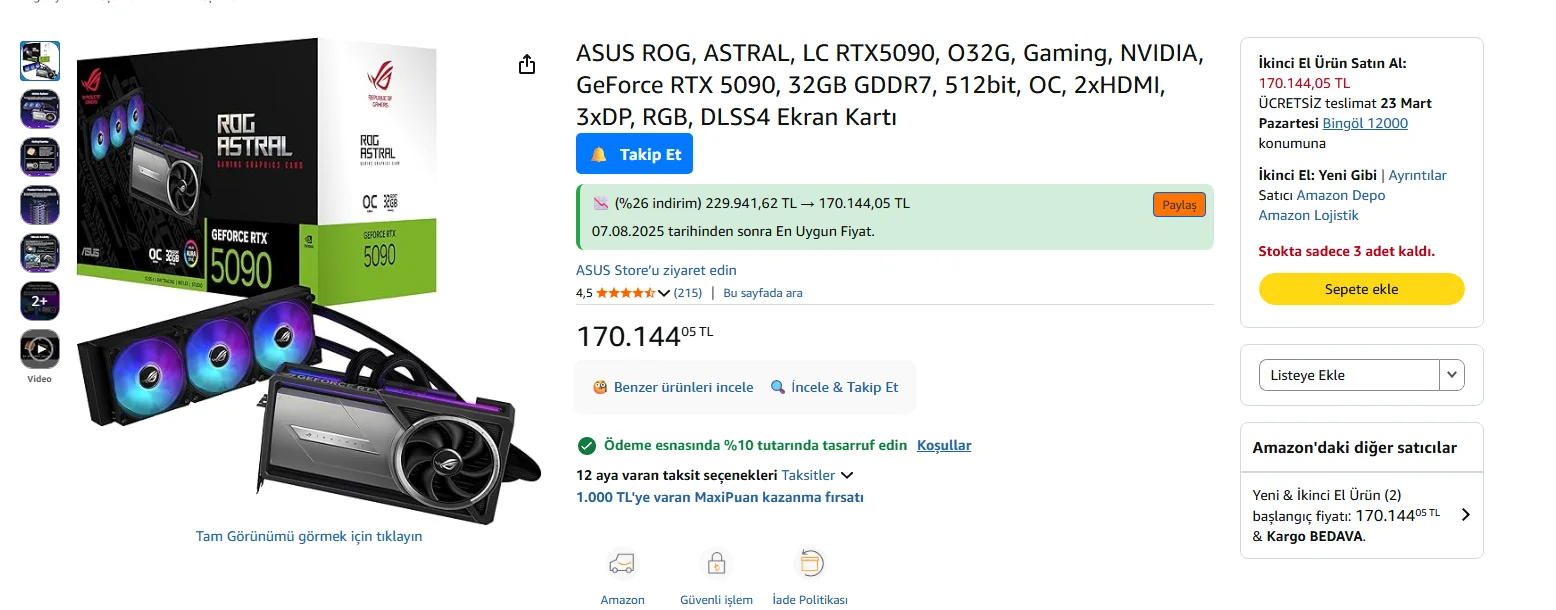Click İncele & Takip Et magnifier button
The image size is (1556, 610).
click(x=834, y=387)
